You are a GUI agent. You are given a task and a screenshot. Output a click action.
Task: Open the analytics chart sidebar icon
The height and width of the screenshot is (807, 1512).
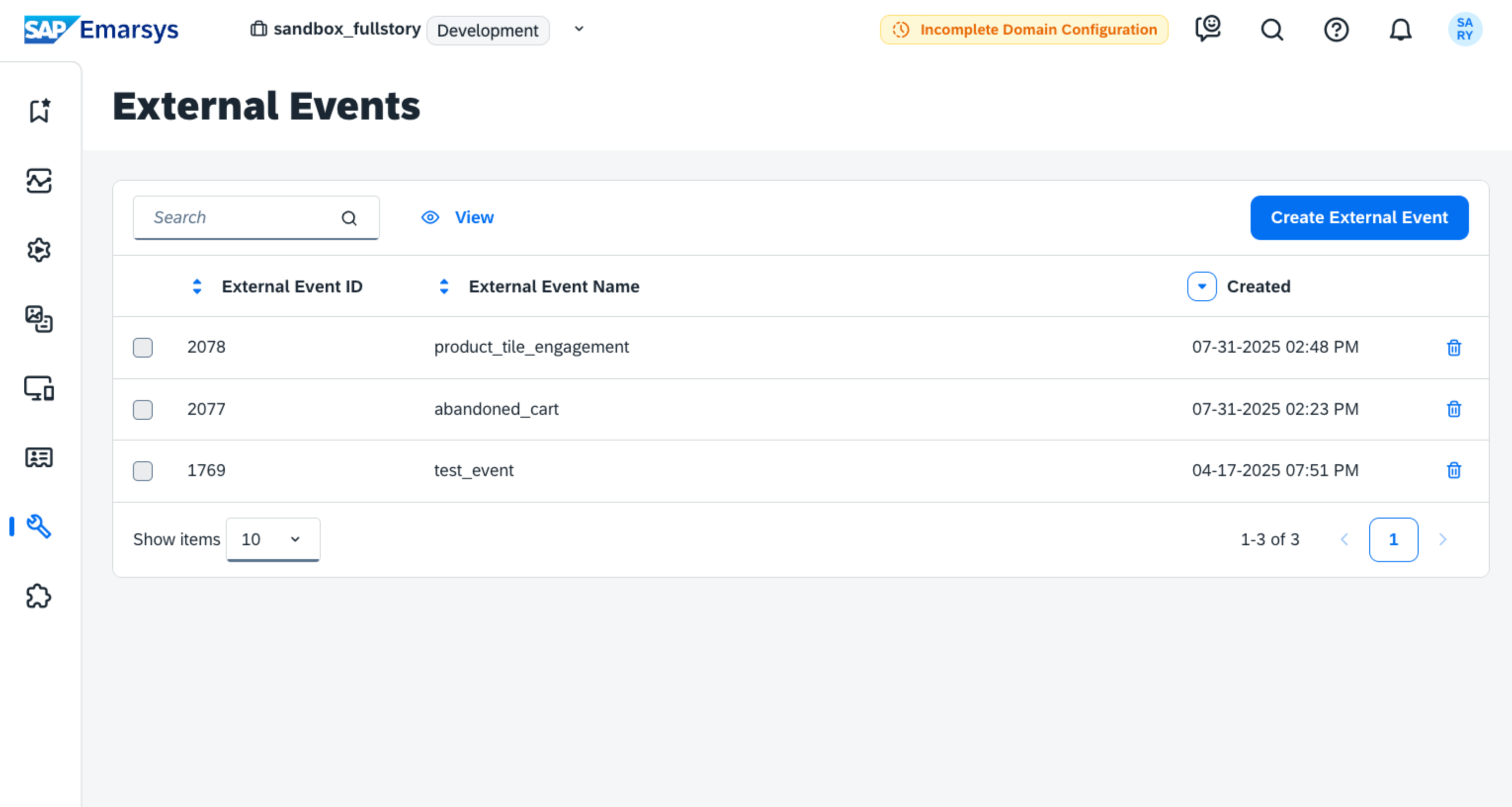39,181
